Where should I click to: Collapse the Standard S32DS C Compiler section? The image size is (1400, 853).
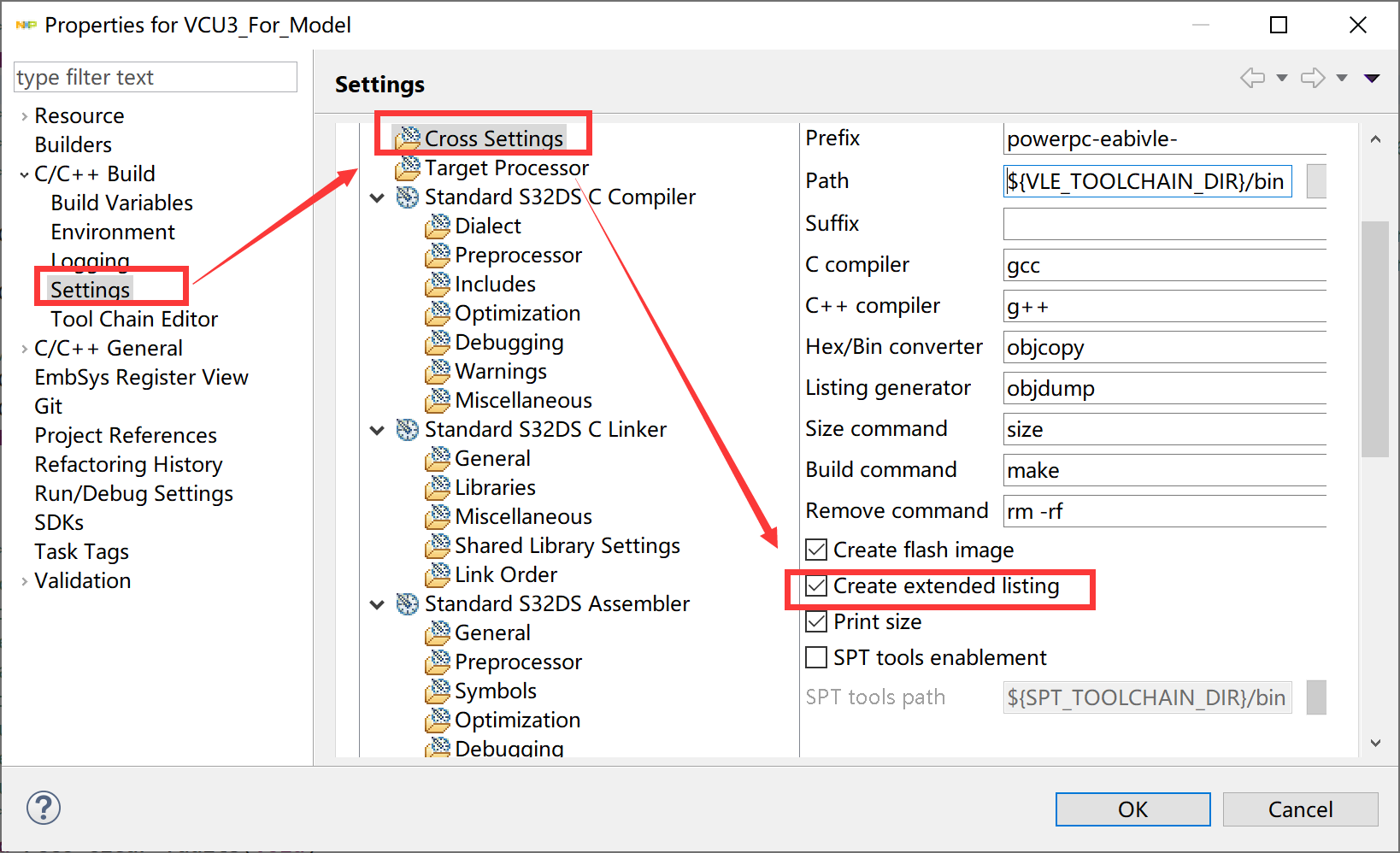pos(377,197)
